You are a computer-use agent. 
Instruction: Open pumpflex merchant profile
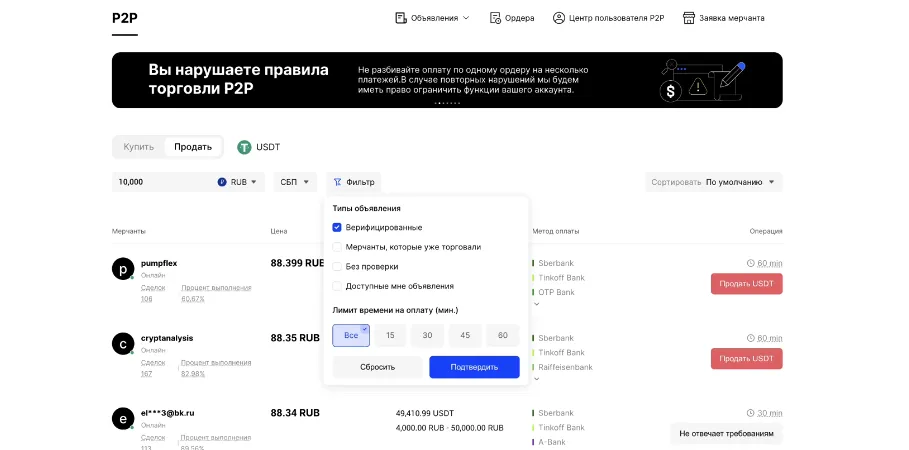[159, 263]
